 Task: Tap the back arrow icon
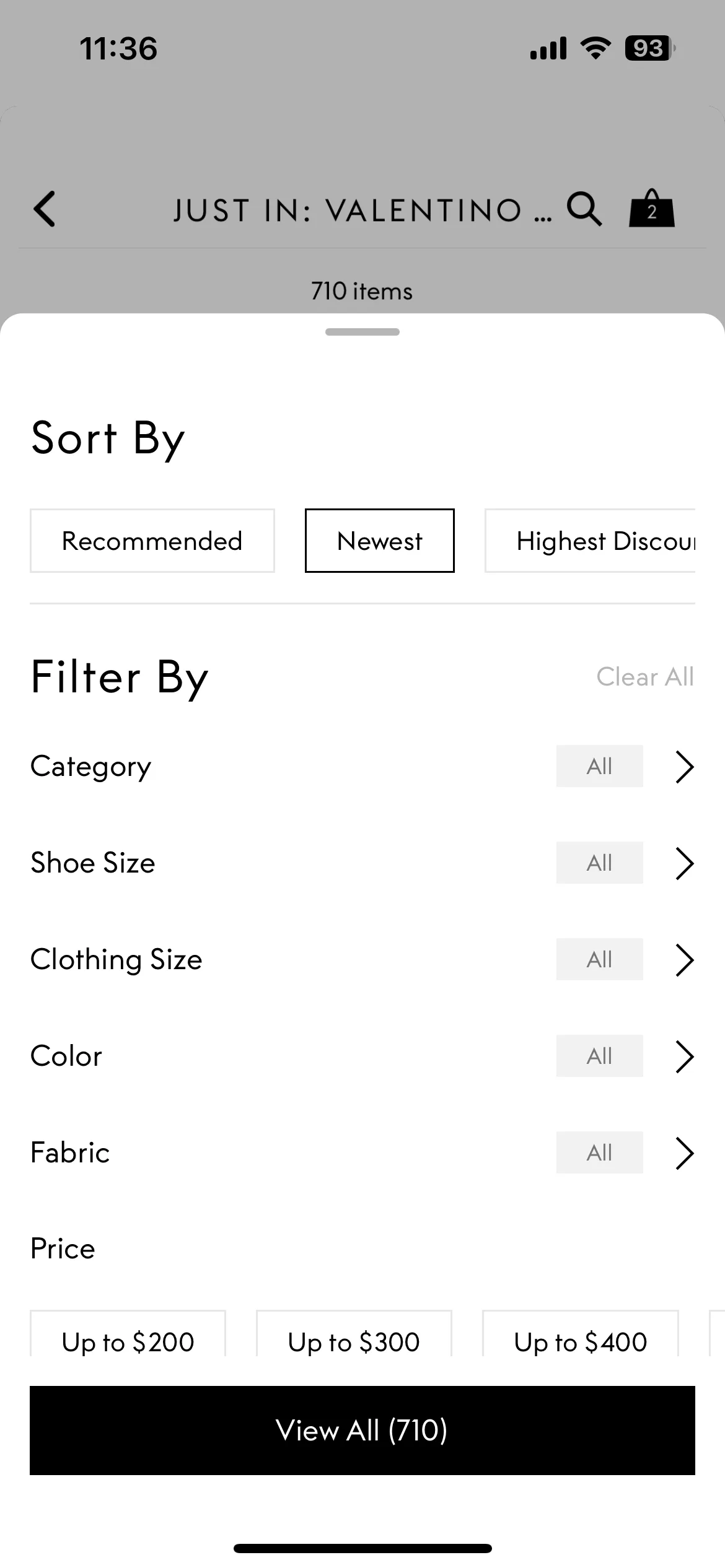click(45, 209)
